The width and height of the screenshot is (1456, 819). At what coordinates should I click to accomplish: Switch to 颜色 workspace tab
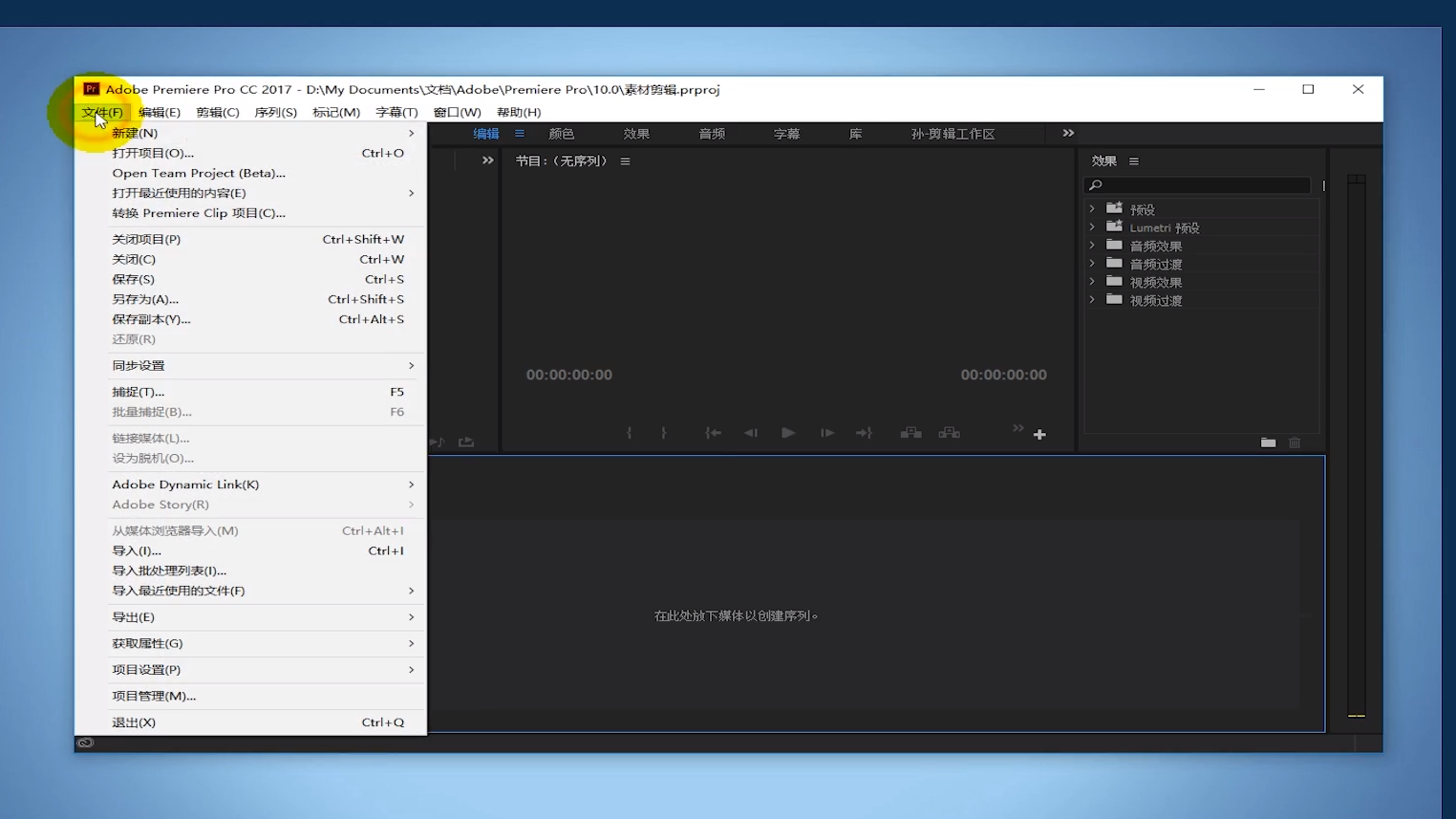tap(562, 134)
